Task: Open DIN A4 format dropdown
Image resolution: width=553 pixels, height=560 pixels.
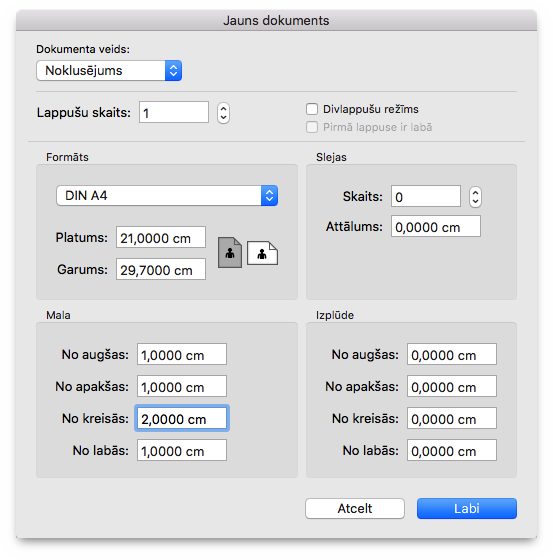Action: [x=167, y=195]
